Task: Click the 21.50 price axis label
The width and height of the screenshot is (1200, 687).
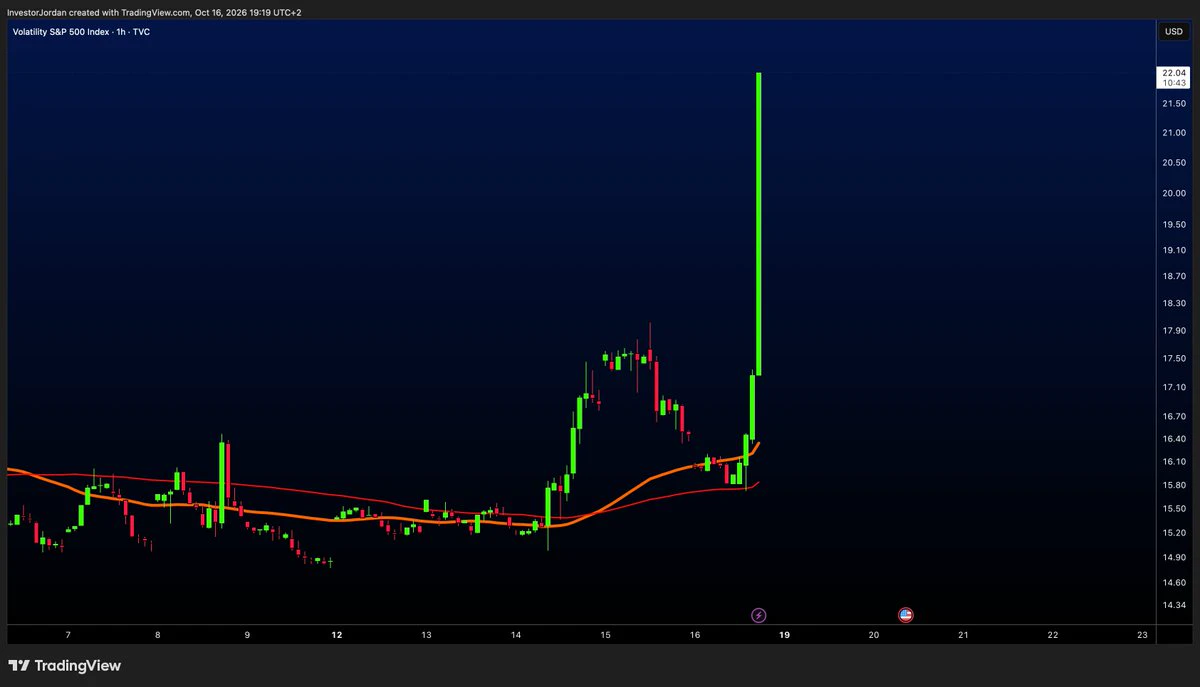Action: click(1174, 104)
